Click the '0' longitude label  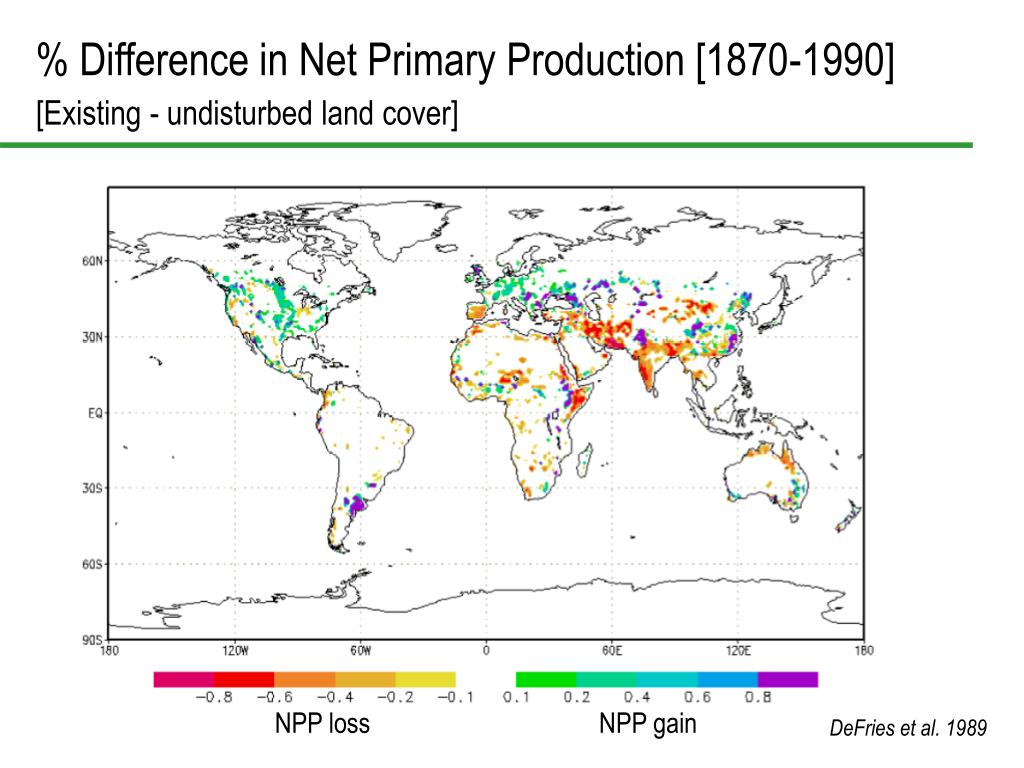[486, 650]
